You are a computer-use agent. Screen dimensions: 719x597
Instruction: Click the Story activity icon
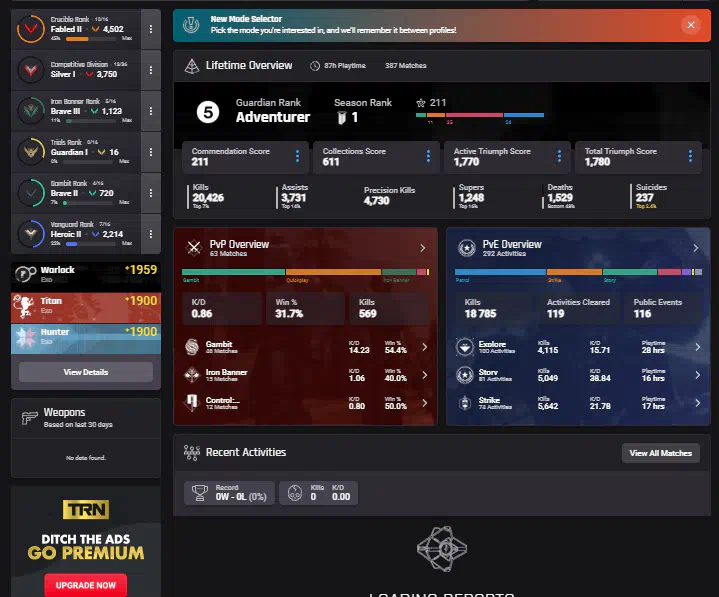click(x=465, y=375)
